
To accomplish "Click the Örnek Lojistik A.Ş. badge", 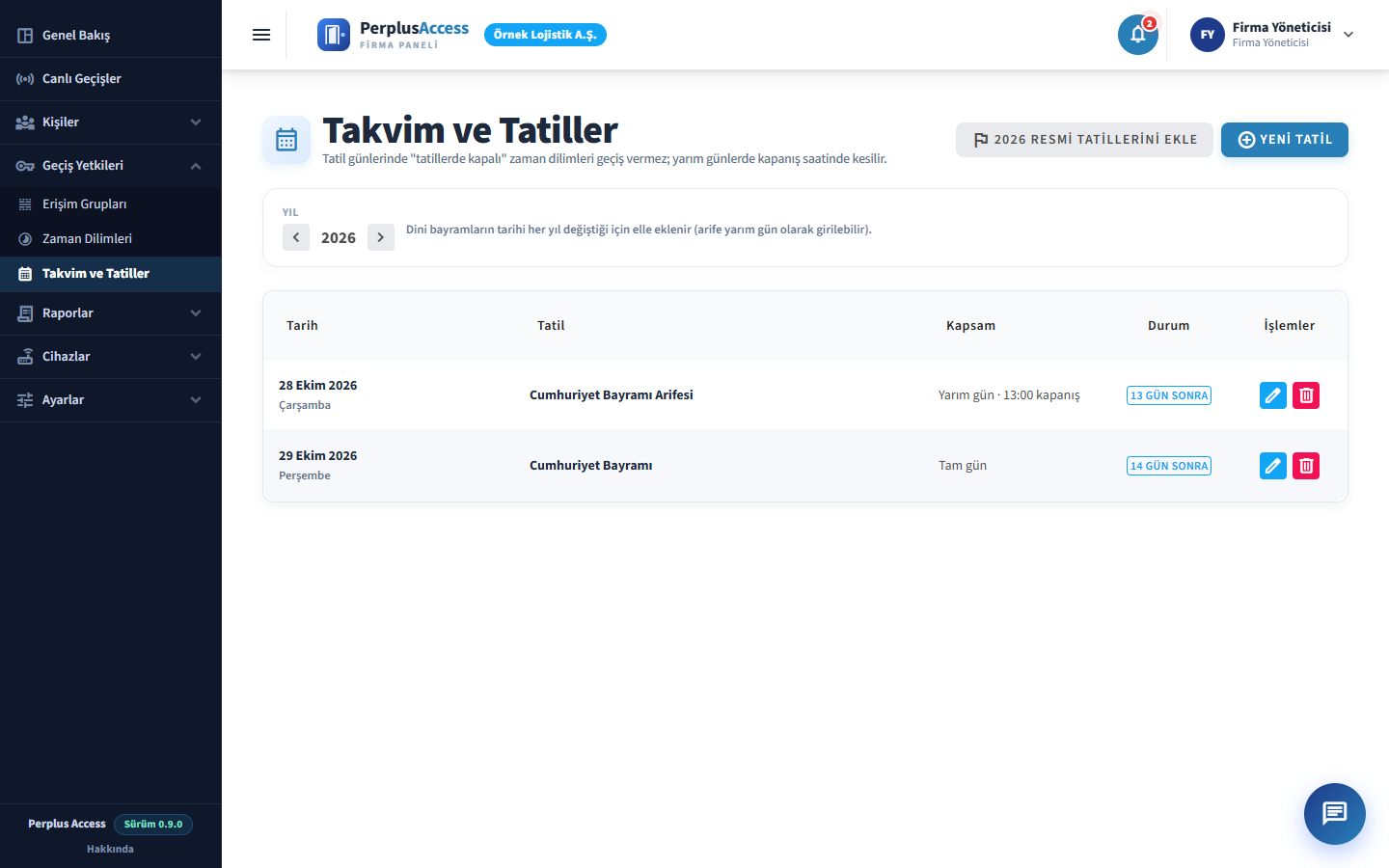I will click(545, 35).
